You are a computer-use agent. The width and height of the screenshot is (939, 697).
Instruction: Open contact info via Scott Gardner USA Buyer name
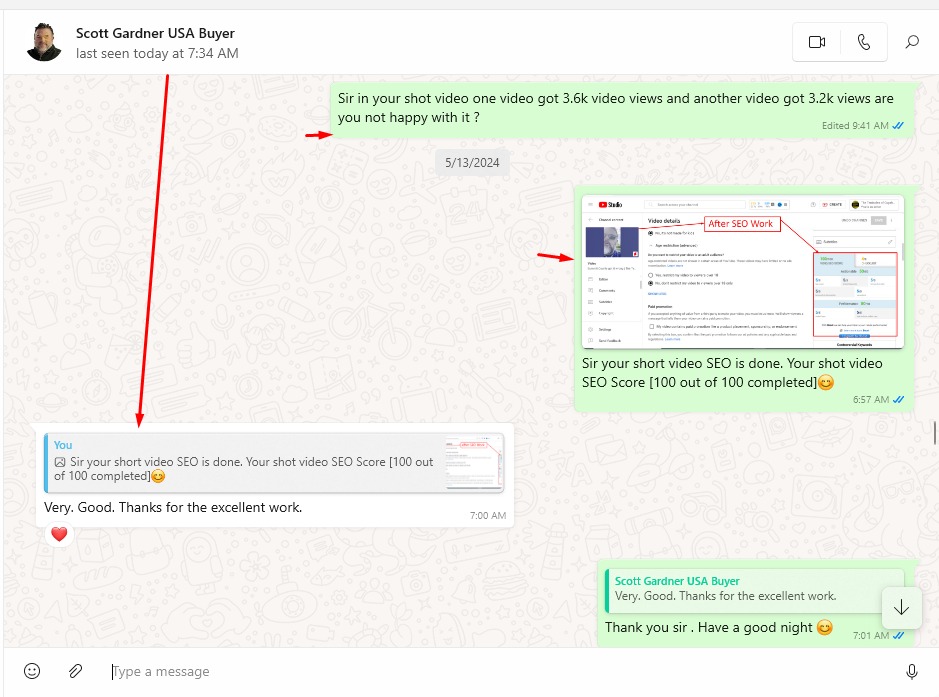[155, 33]
